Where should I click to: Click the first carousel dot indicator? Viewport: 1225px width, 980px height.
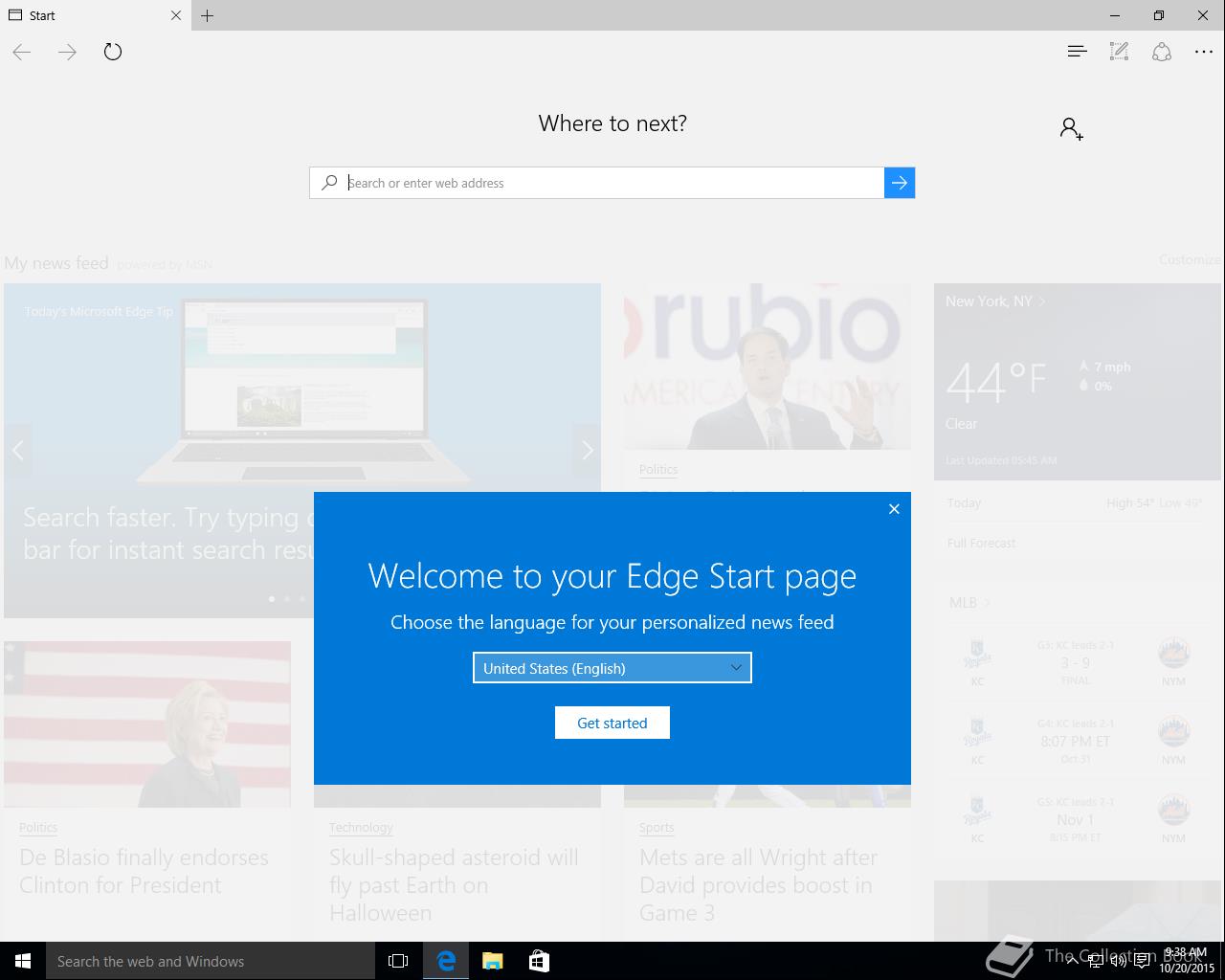pyautogui.click(x=272, y=599)
